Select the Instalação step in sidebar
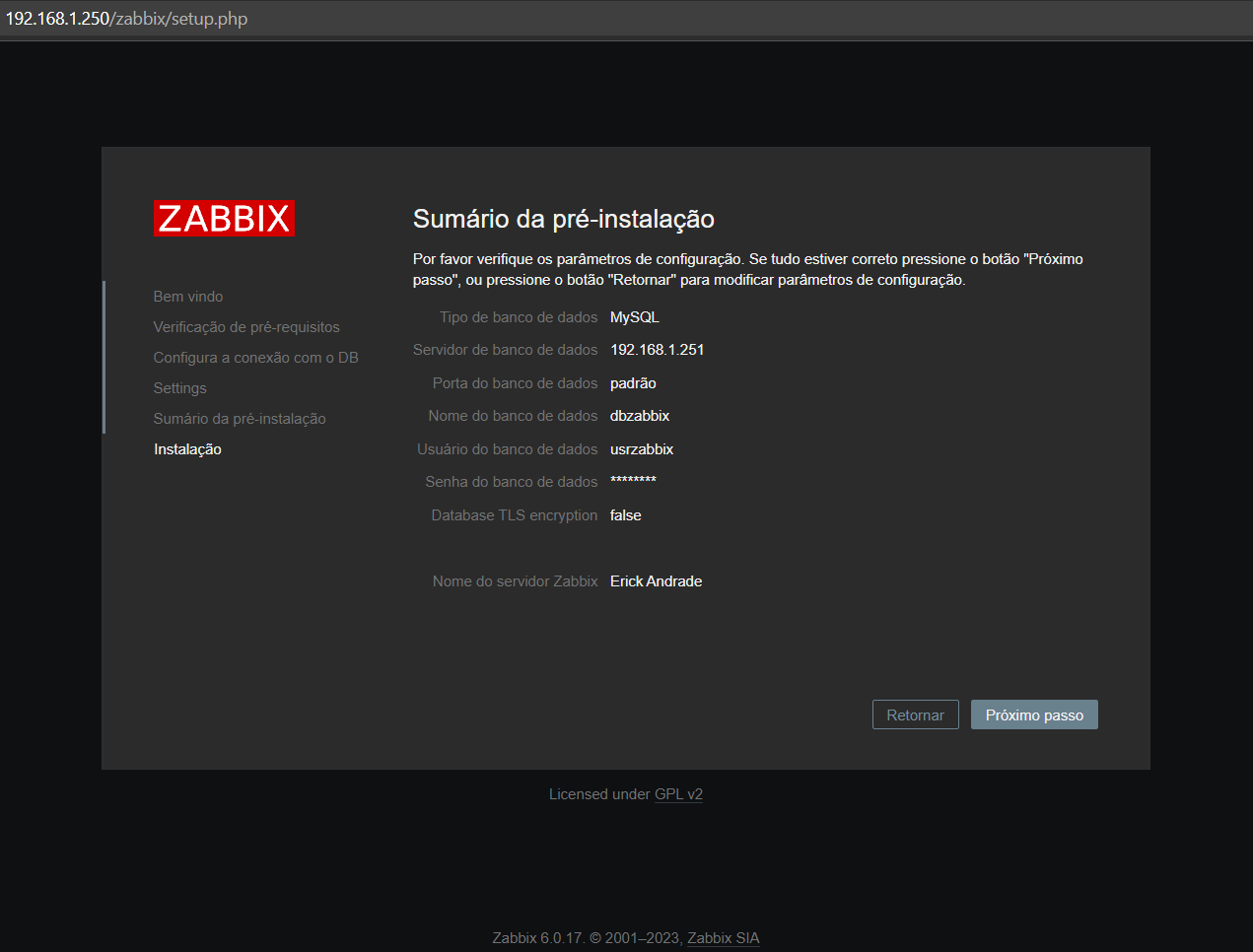The image size is (1253, 952). point(187,449)
